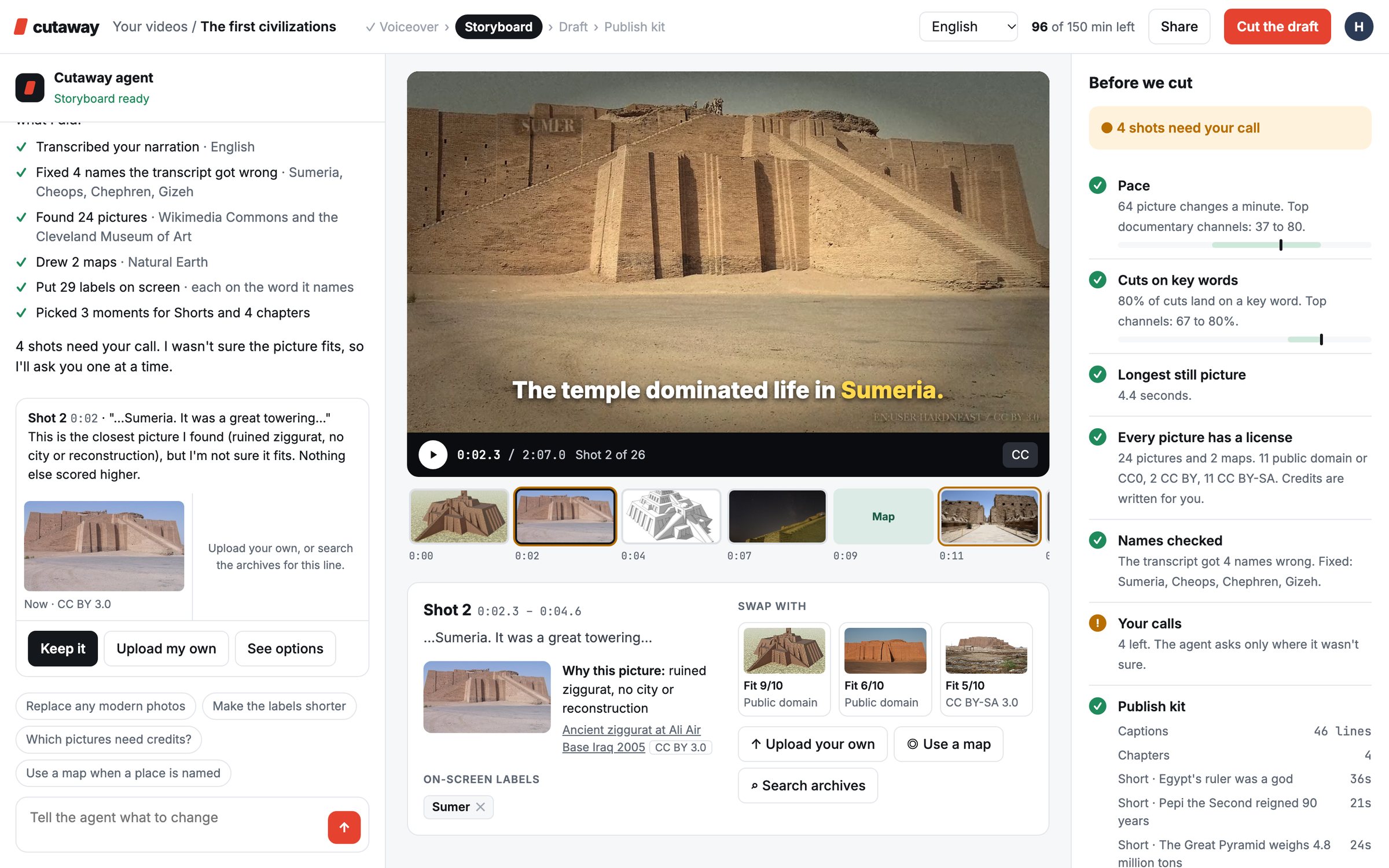
Task: Swap with the Fit 9/10 picture
Action: [x=784, y=669]
